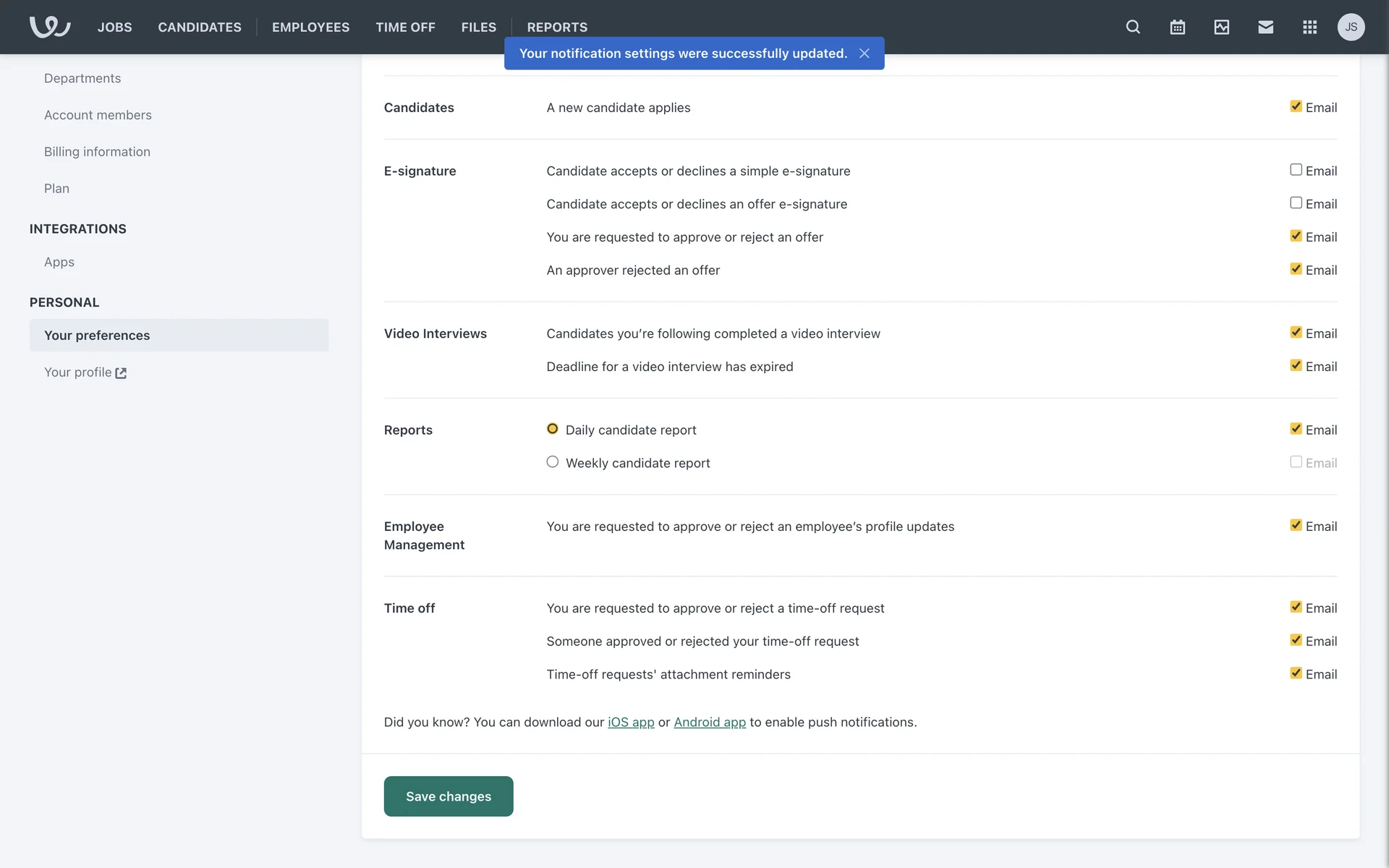This screenshot has height=868, width=1389.
Task: Select Daily candidate report radio button
Action: click(553, 429)
